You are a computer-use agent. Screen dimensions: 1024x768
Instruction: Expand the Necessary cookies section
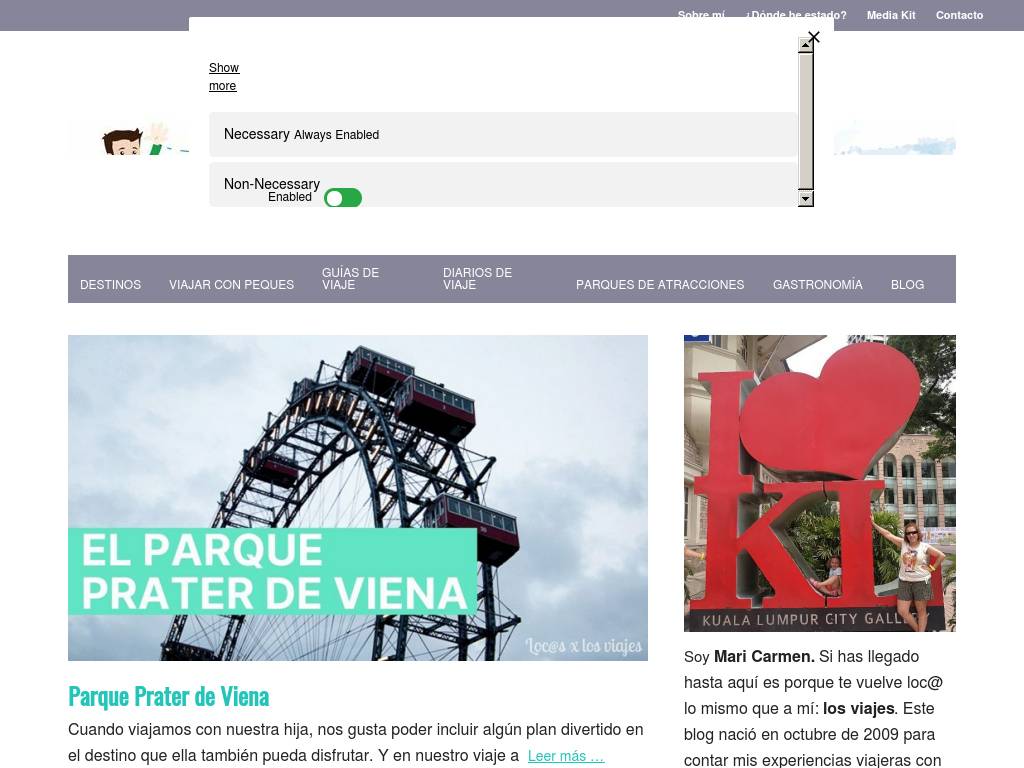point(257,134)
